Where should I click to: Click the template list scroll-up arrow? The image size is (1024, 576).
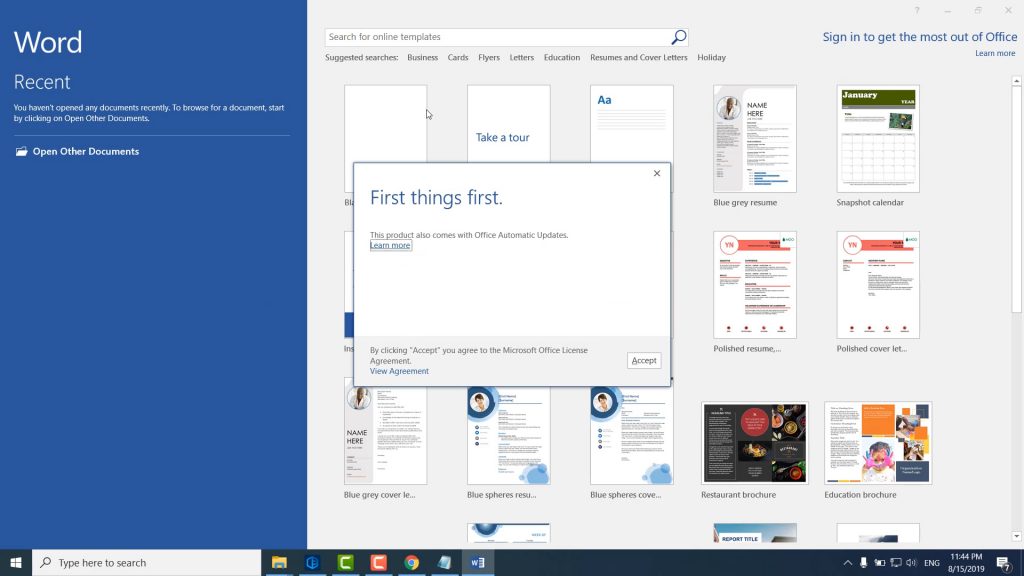(x=1016, y=81)
